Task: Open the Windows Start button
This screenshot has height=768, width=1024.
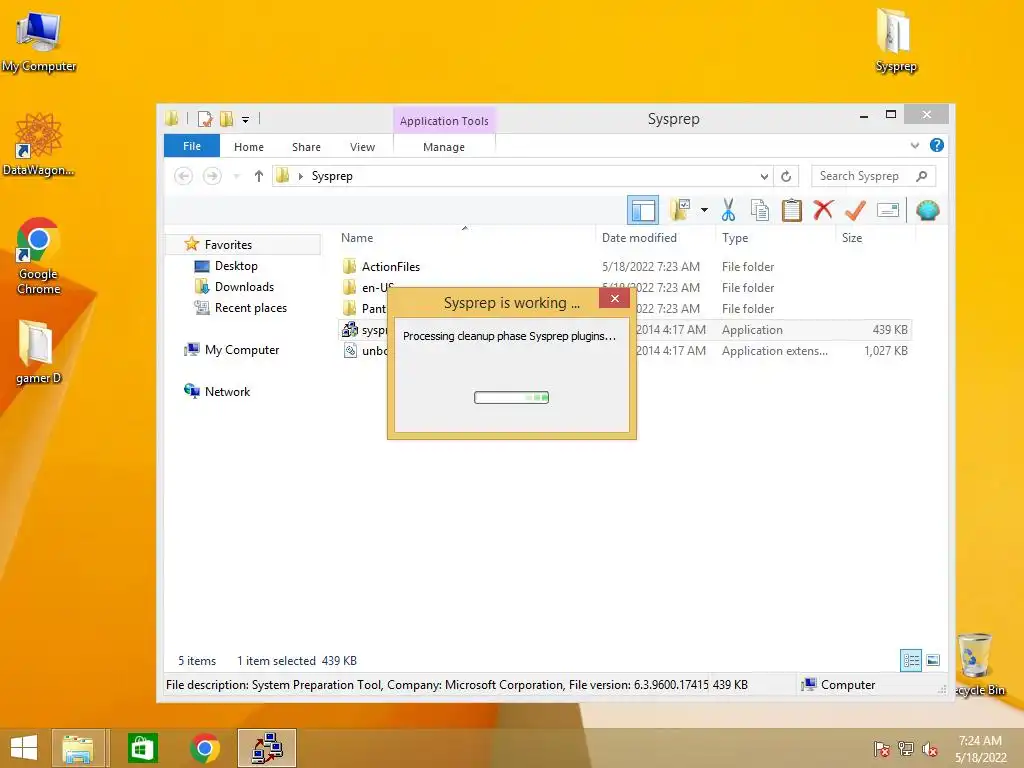Action: 24,748
